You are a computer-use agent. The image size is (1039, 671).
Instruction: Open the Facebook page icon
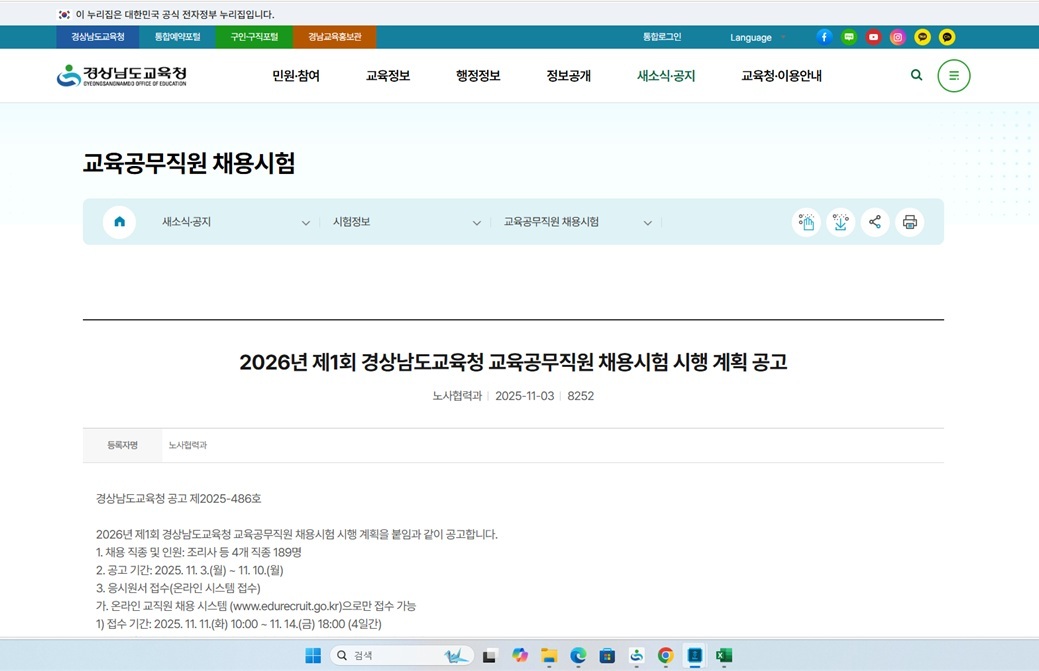823,37
